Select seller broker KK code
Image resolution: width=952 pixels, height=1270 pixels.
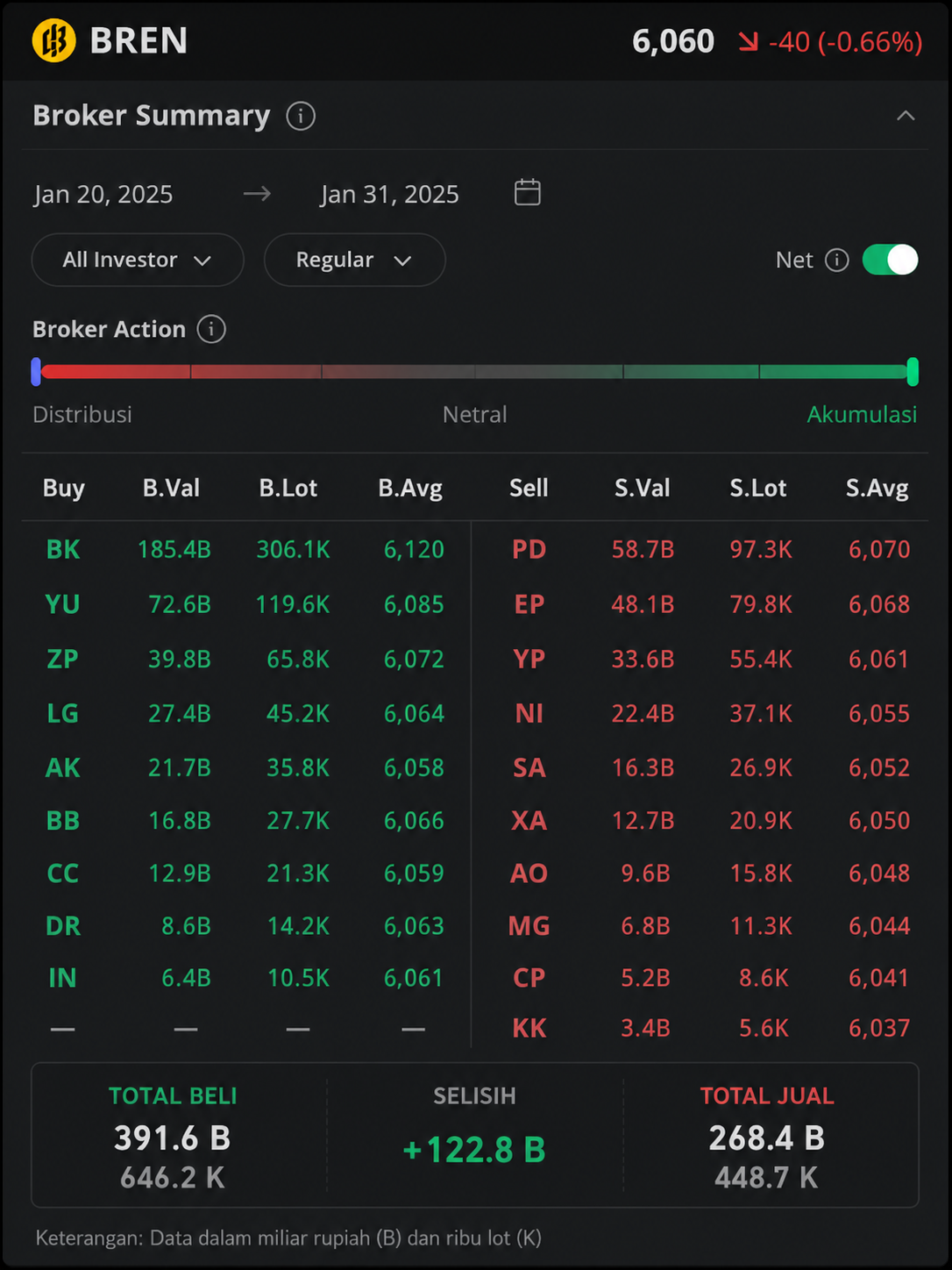pos(529,1028)
